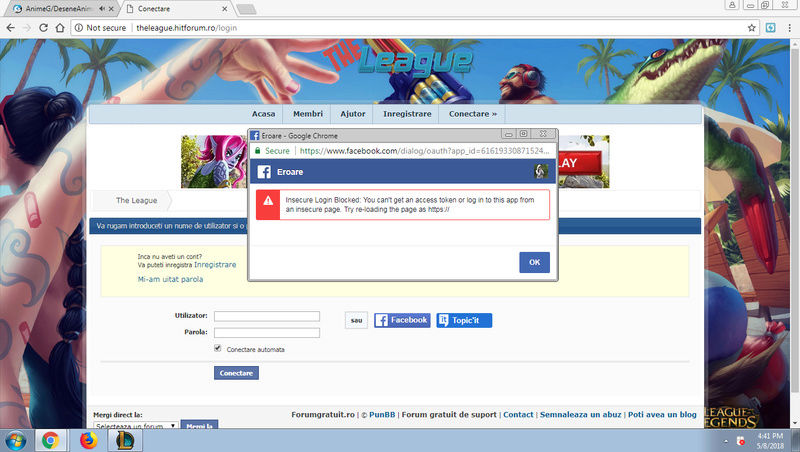The height and width of the screenshot is (452, 800).
Task: Open the Conectare » menu item
Action: 472,114
